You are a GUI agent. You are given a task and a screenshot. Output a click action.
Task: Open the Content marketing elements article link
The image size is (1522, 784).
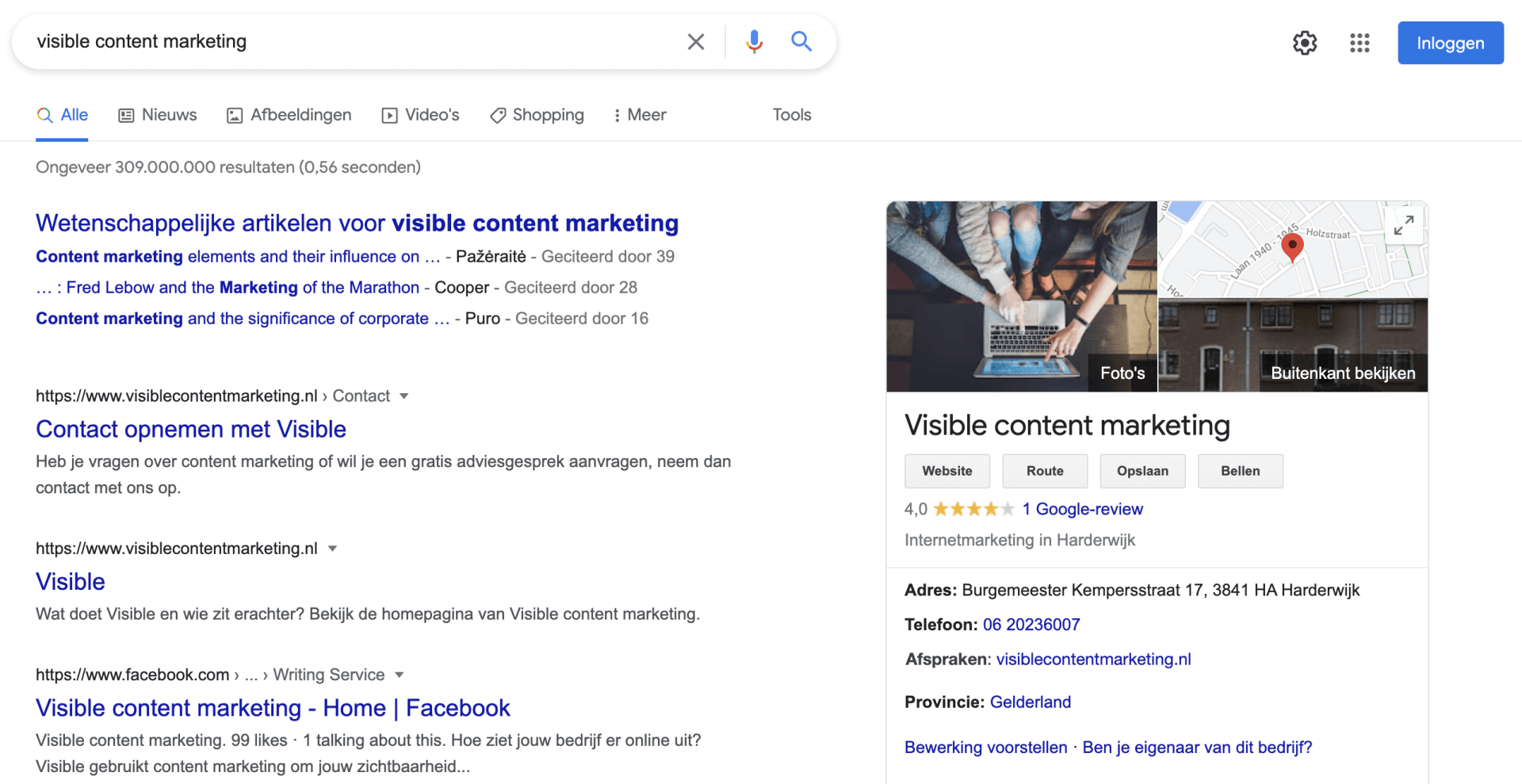tap(238, 256)
